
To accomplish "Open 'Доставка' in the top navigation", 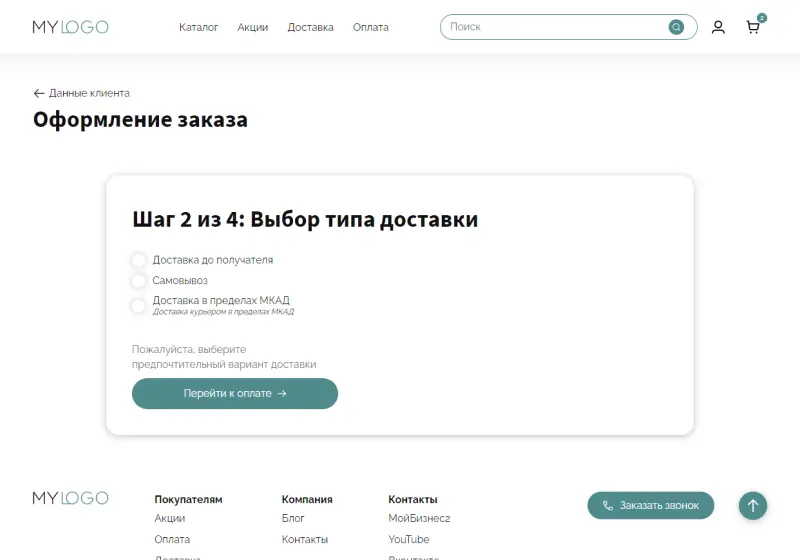I will [x=310, y=27].
